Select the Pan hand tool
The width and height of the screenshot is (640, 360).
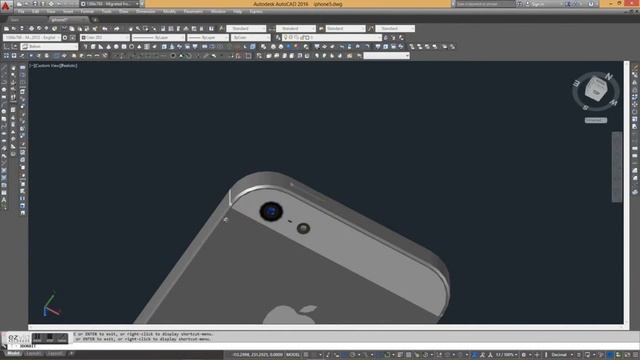pyautogui.click(x=131, y=29)
